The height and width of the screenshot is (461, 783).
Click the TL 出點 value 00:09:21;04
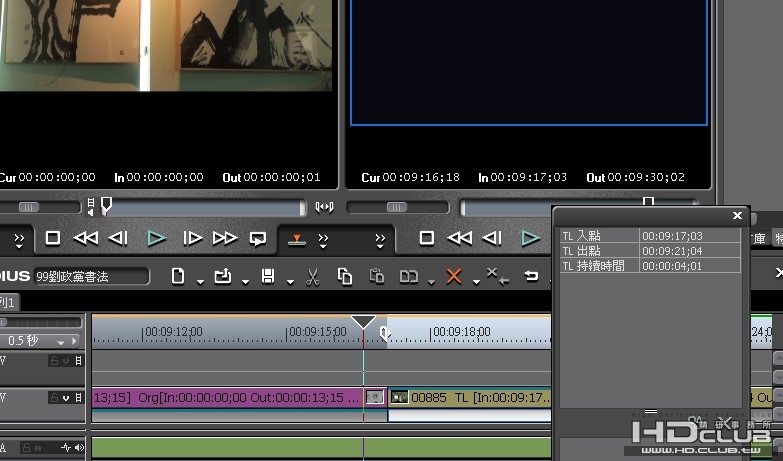pos(672,251)
